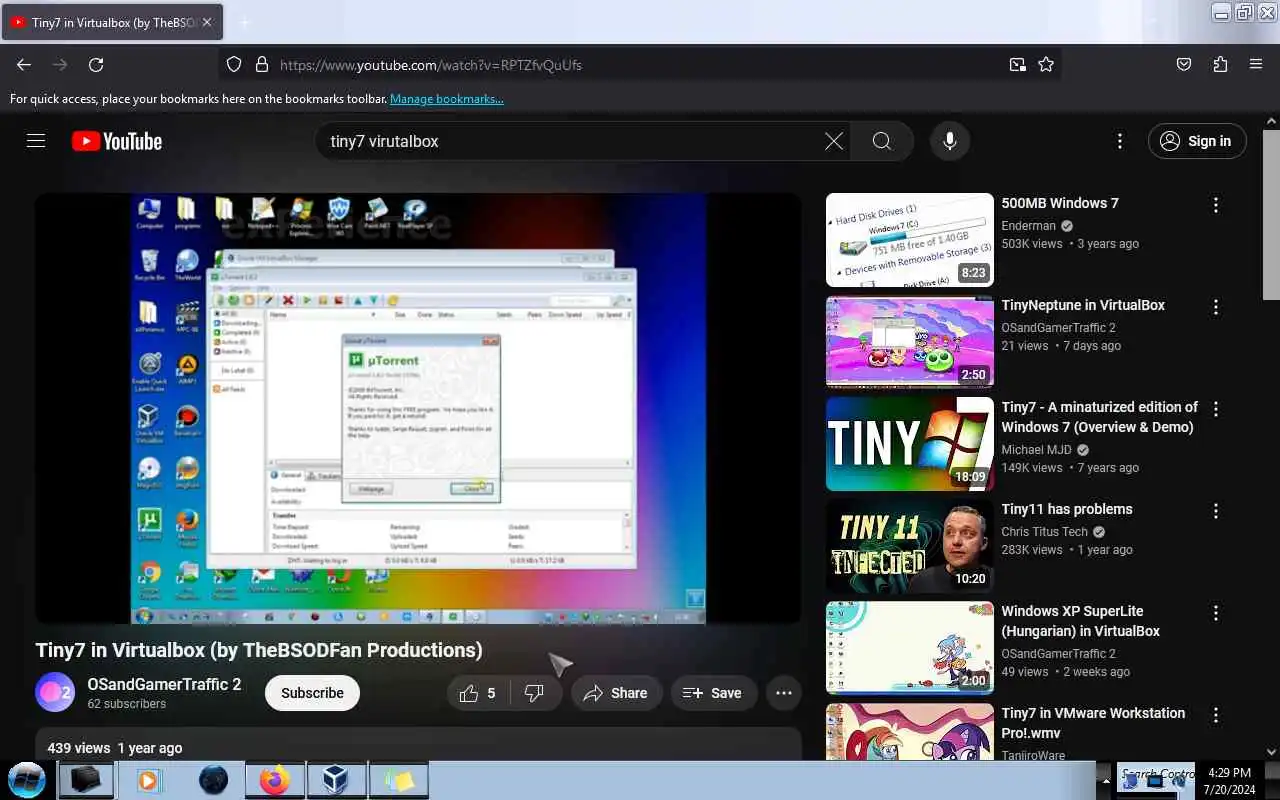Image resolution: width=1280 pixels, height=800 pixels.
Task: Open the Michael MJD channel name
Action: click(1037, 450)
